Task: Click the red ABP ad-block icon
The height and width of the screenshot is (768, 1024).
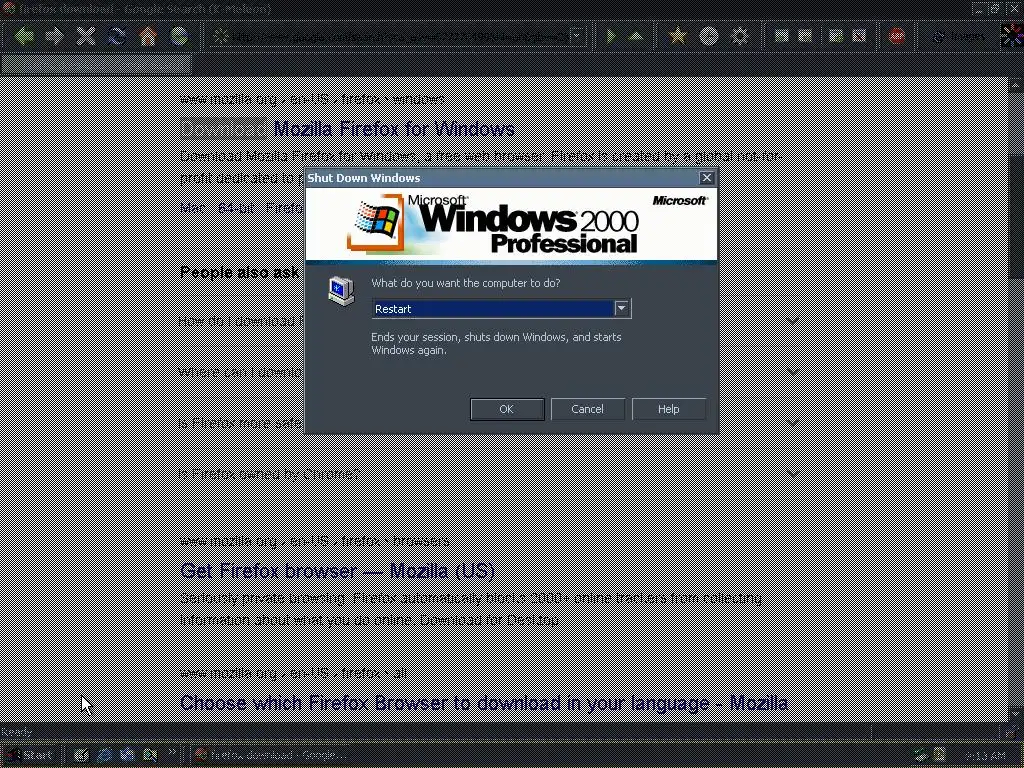Action: tap(897, 37)
